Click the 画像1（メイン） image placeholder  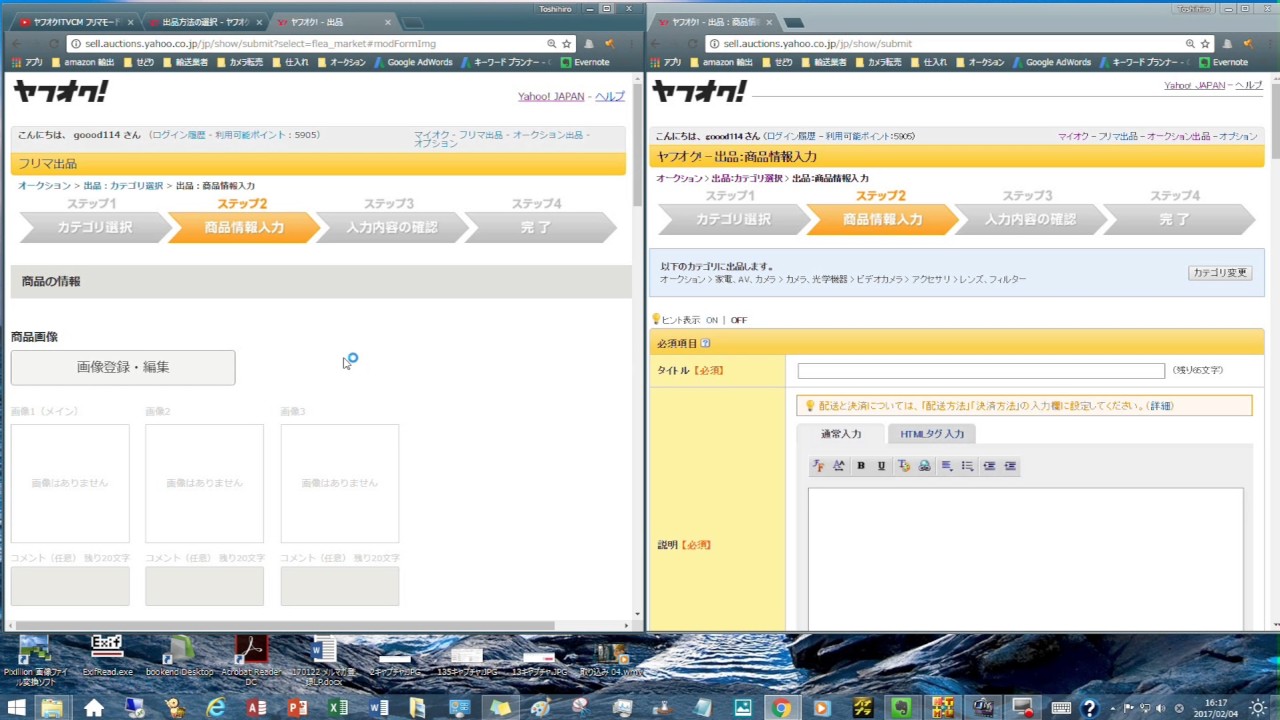70,483
